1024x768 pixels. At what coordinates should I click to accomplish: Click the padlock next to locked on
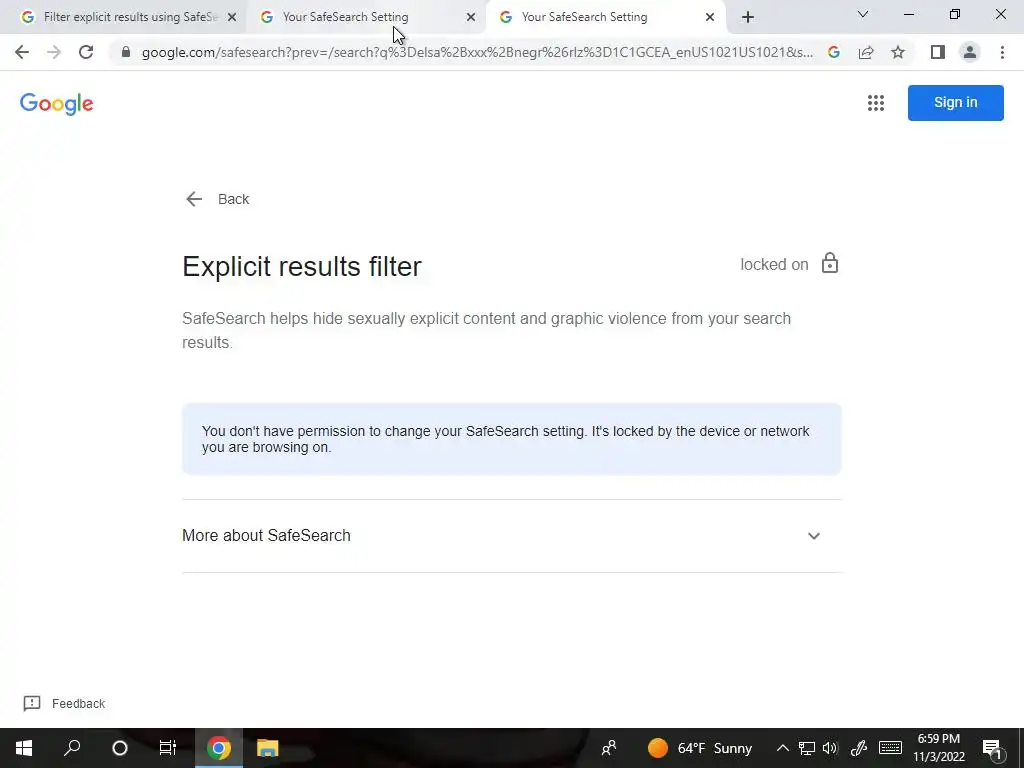(830, 263)
